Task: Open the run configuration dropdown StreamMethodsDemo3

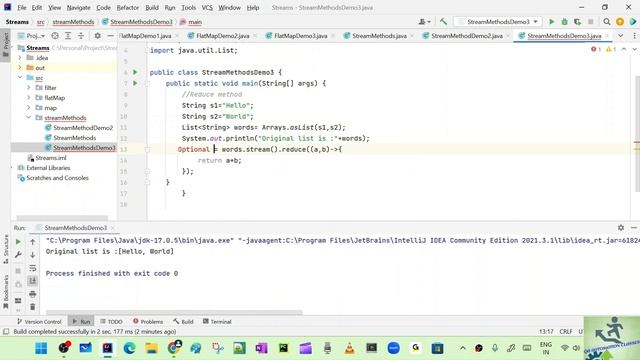Action: [498, 22]
